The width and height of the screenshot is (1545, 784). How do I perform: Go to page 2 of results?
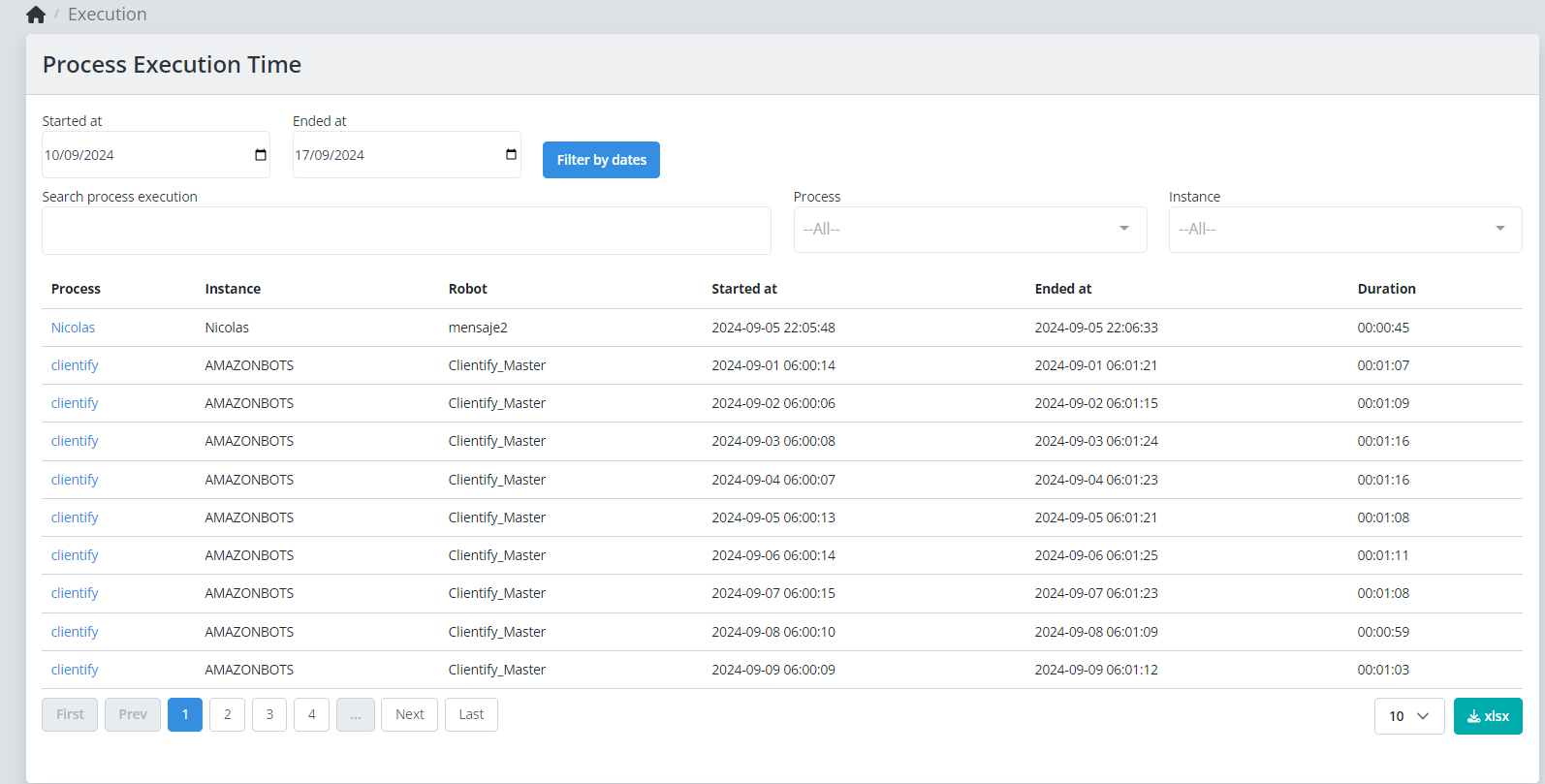pos(228,714)
